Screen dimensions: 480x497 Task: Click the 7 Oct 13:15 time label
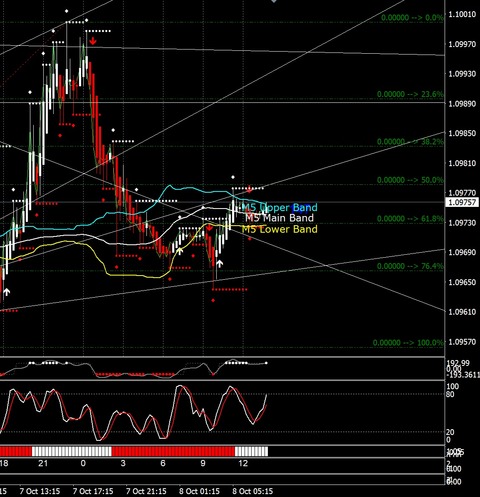pos(40,491)
